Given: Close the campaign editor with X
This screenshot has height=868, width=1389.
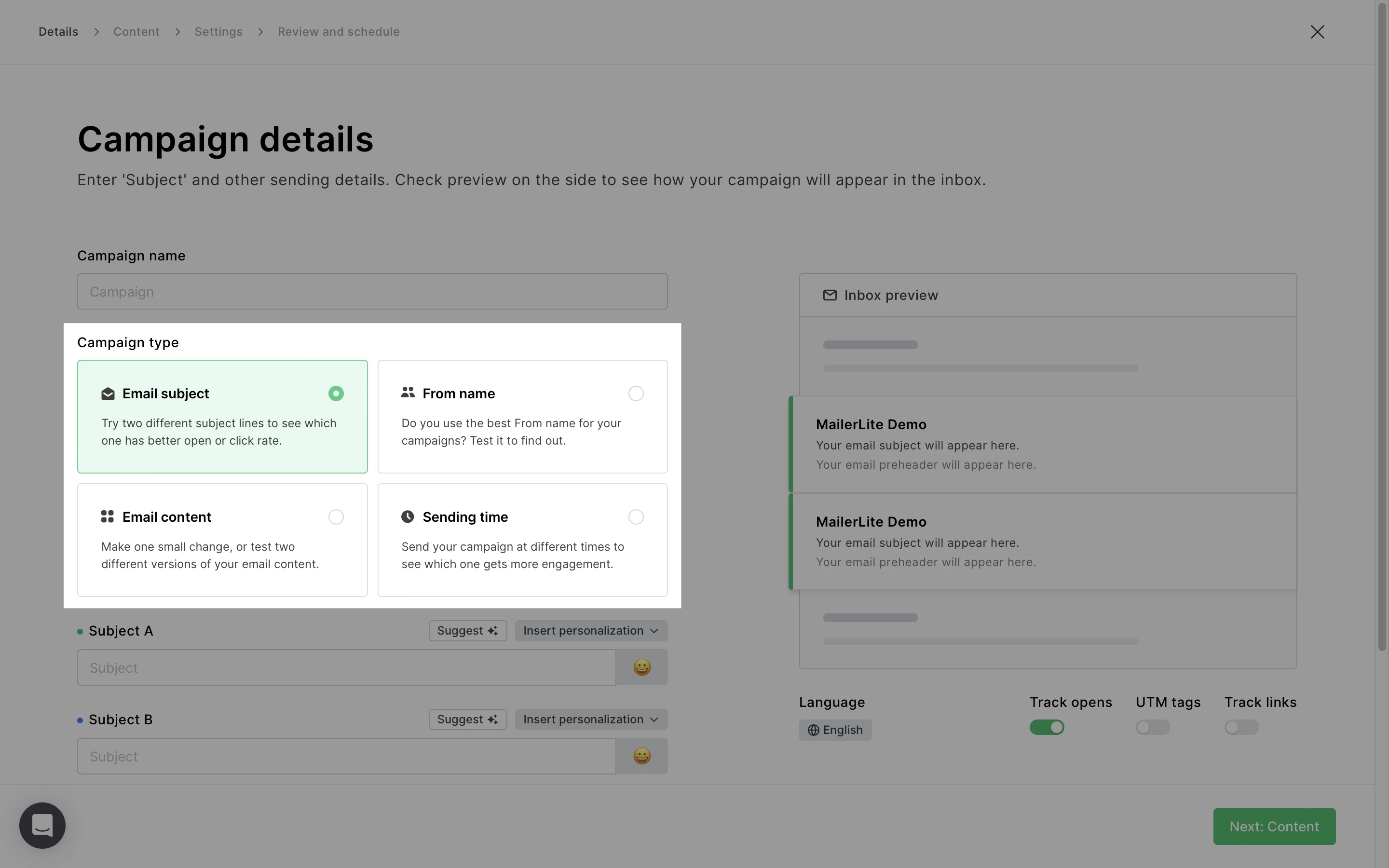Looking at the screenshot, I should 1317,31.
